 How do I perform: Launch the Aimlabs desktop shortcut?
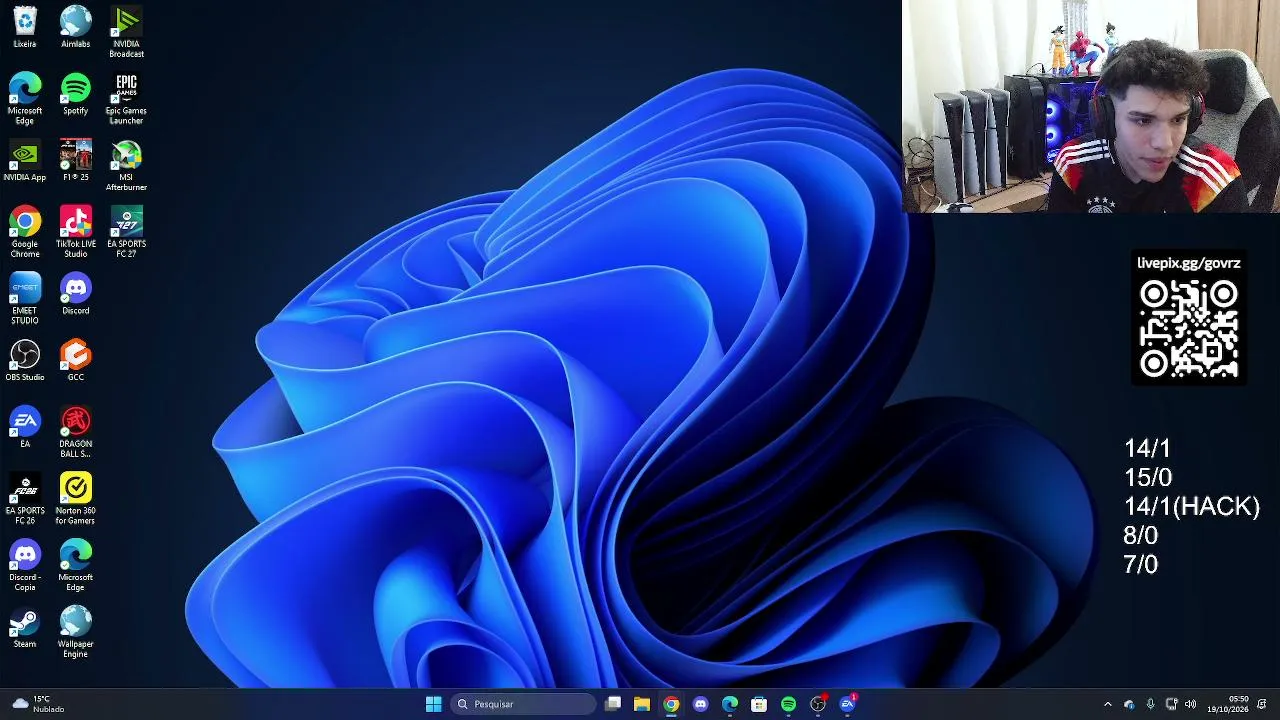76,27
